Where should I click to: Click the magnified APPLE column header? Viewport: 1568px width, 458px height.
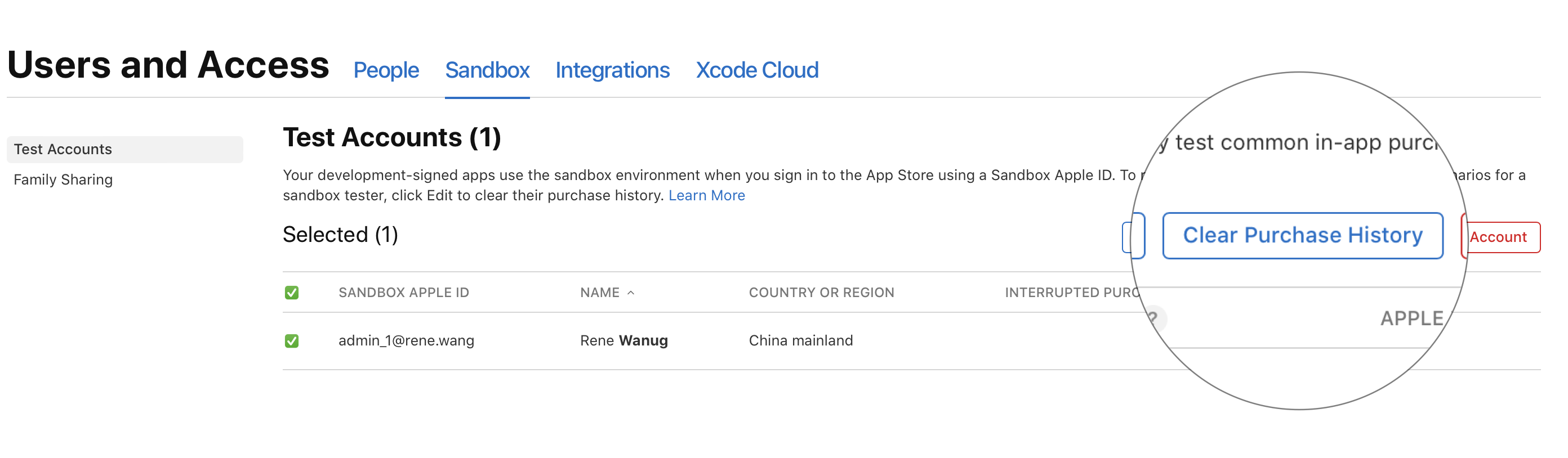coord(1411,318)
